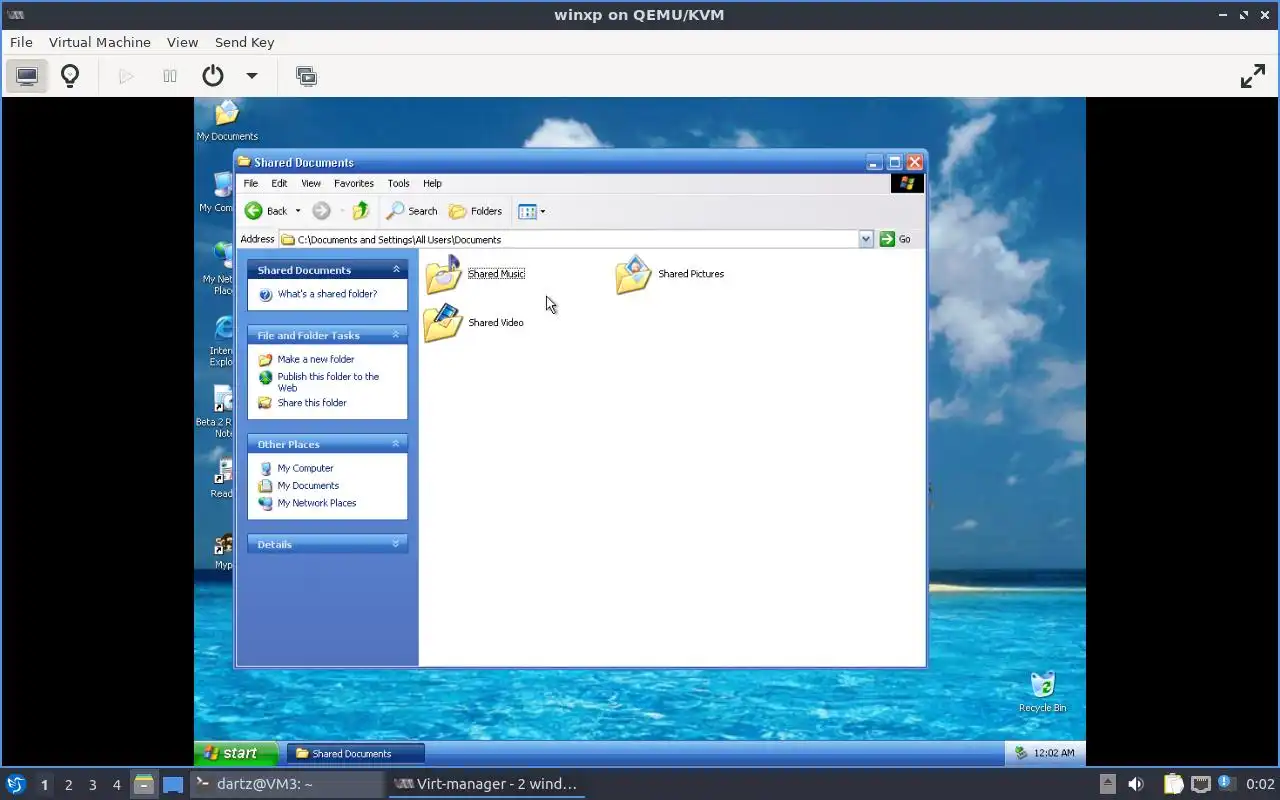
Task: Switch to workspace 2
Action: pyautogui.click(x=68, y=785)
